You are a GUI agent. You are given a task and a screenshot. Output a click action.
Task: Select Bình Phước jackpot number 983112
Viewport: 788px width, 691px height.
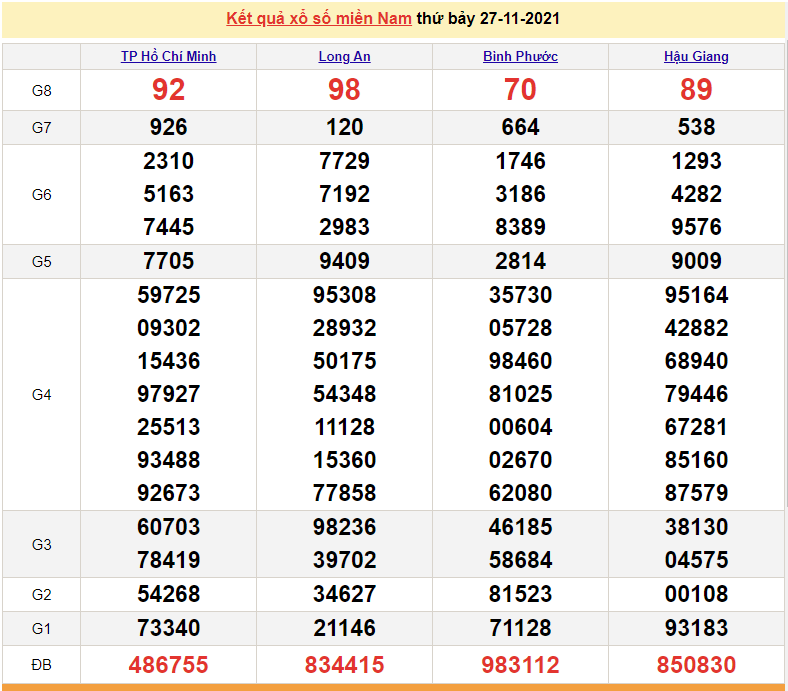tap(520, 665)
